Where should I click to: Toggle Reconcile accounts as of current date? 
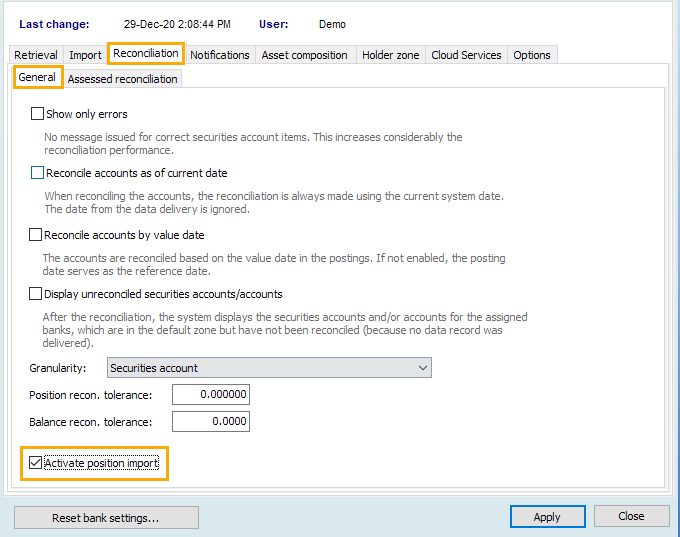click(38, 173)
